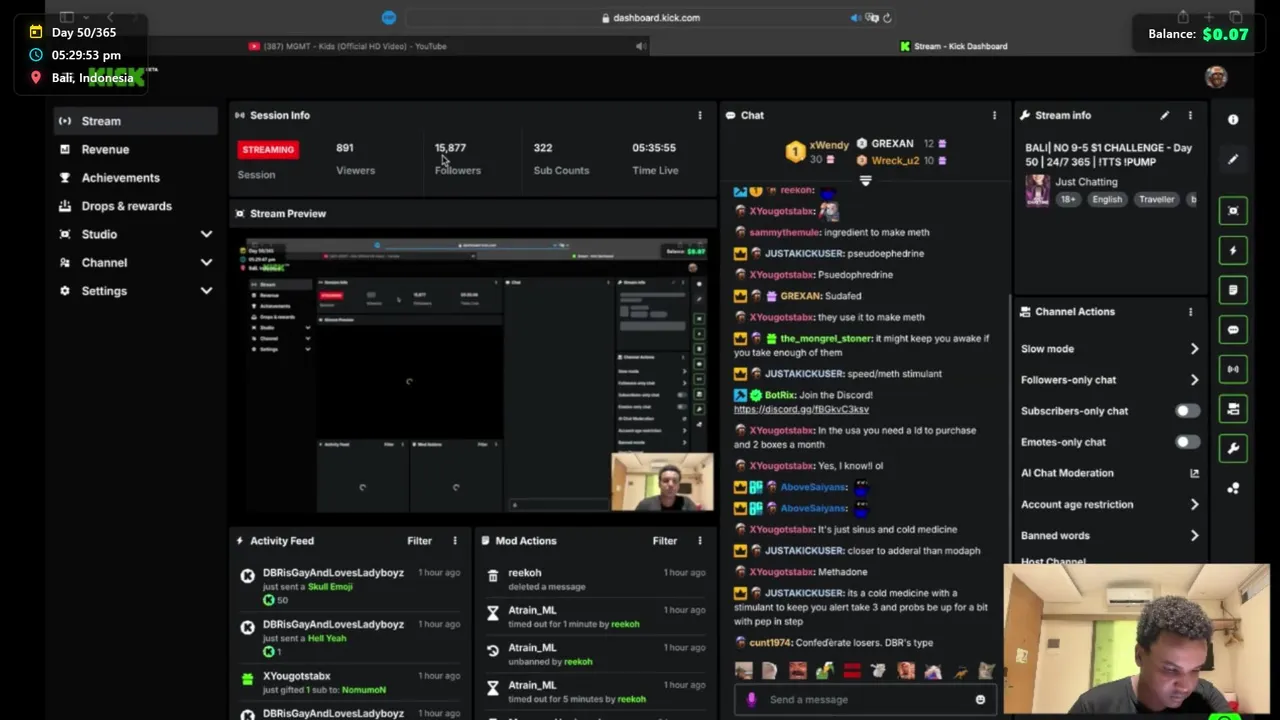Toggle the chat bubble widget icon
This screenshot has height=720, width=1280.
(x=1233, y=329)
